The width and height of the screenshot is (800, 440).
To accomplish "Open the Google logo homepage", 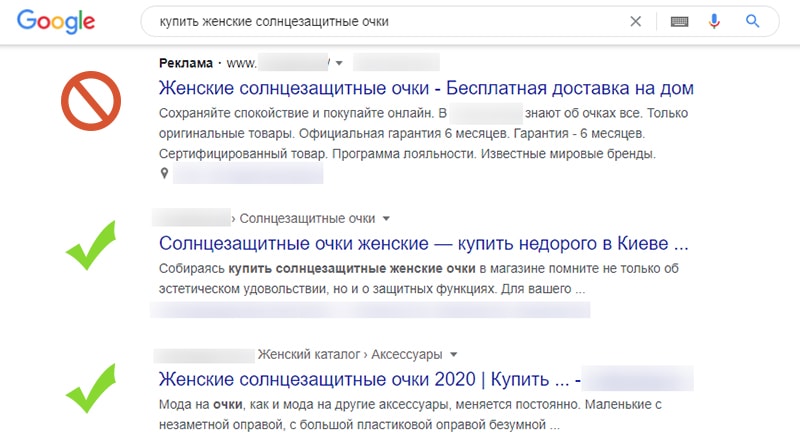I will click(x=56, y=22).
